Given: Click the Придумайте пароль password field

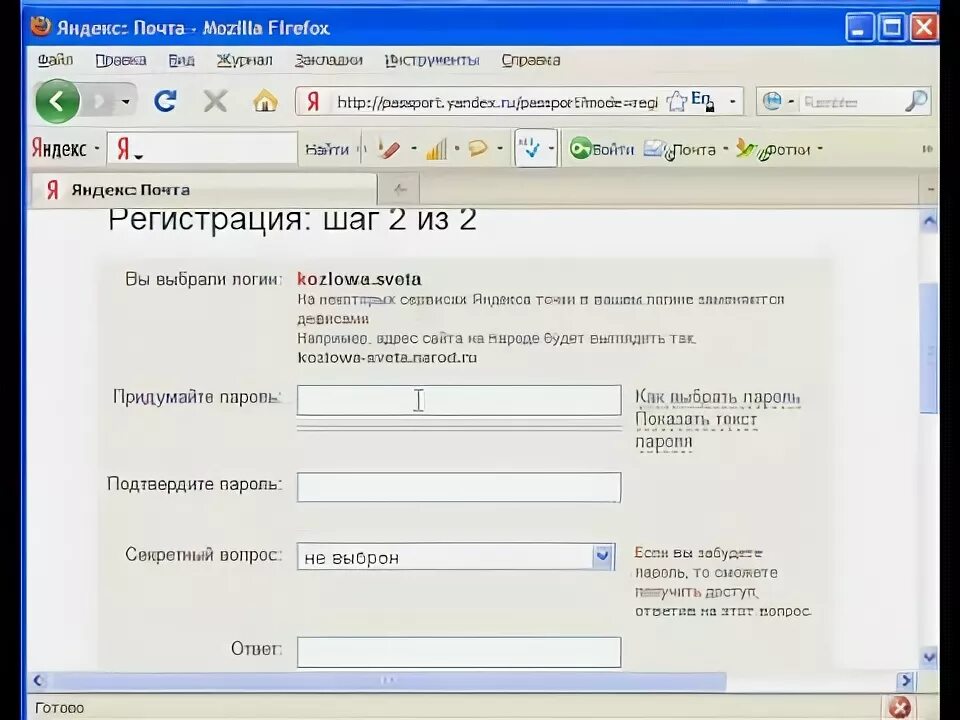Looking at the screenshot, I should pos(459,400).
